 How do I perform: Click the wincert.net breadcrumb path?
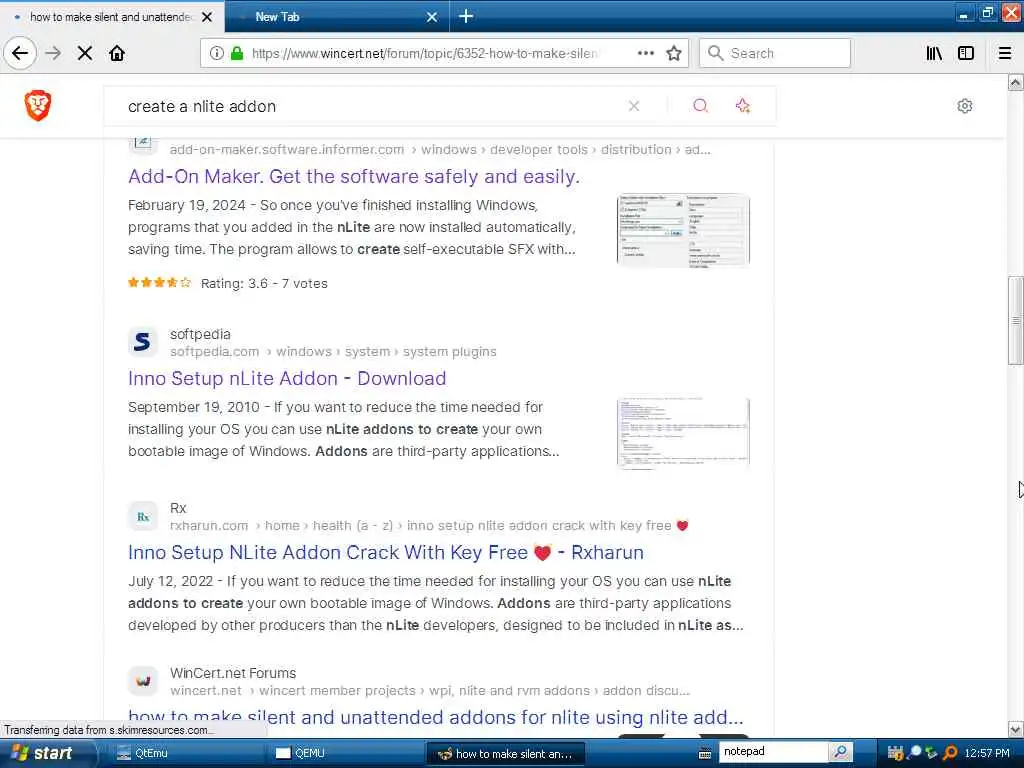430,690
